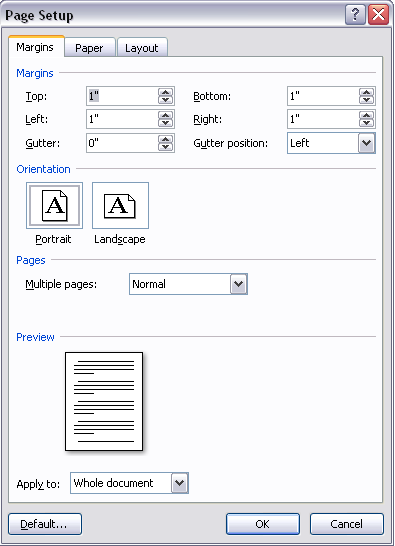Click the help question mark icon
Viewport: 395px width, 546px height.
coord(355,15)
